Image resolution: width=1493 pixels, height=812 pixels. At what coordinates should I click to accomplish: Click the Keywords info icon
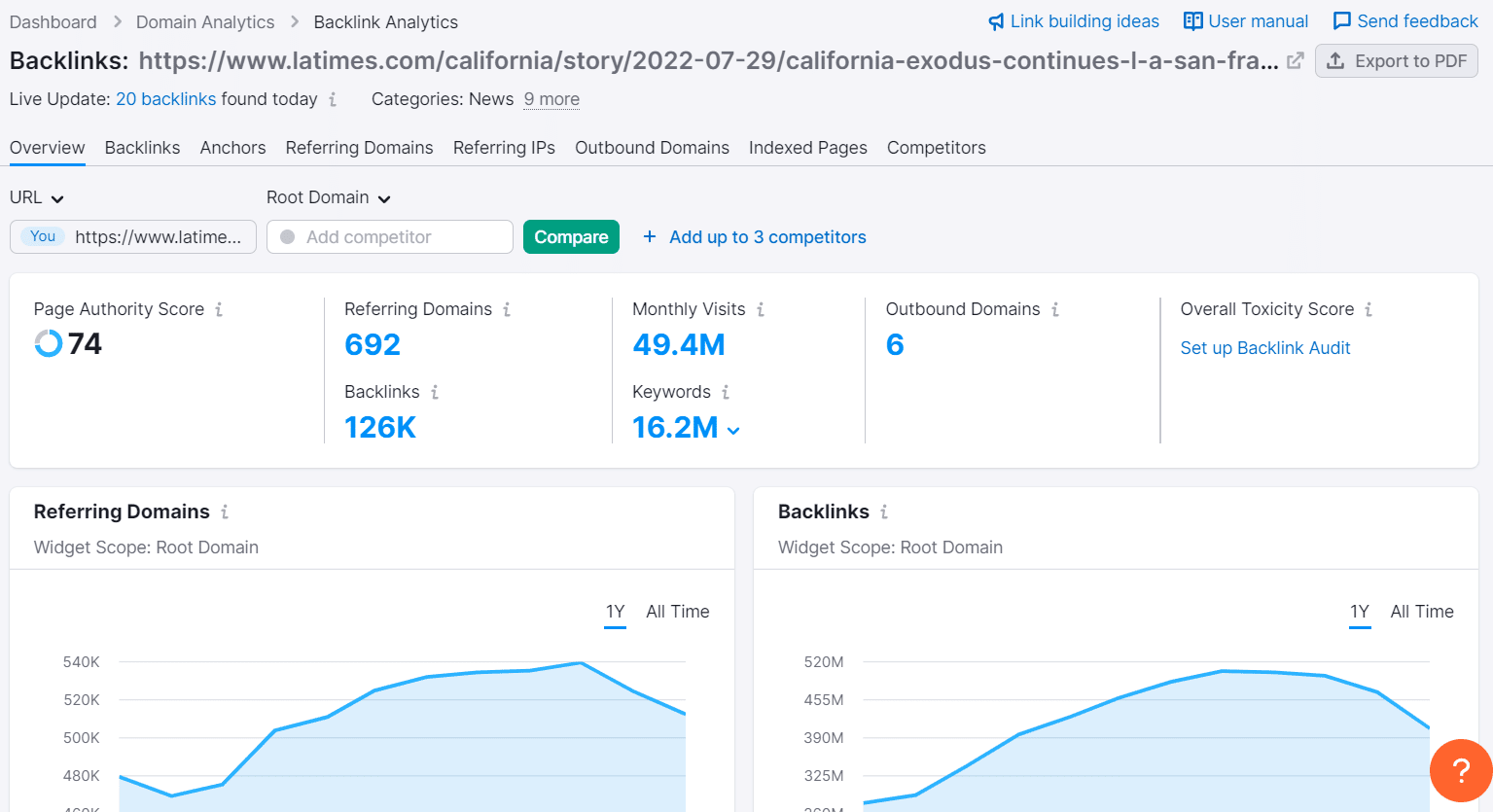coord(726,392)
